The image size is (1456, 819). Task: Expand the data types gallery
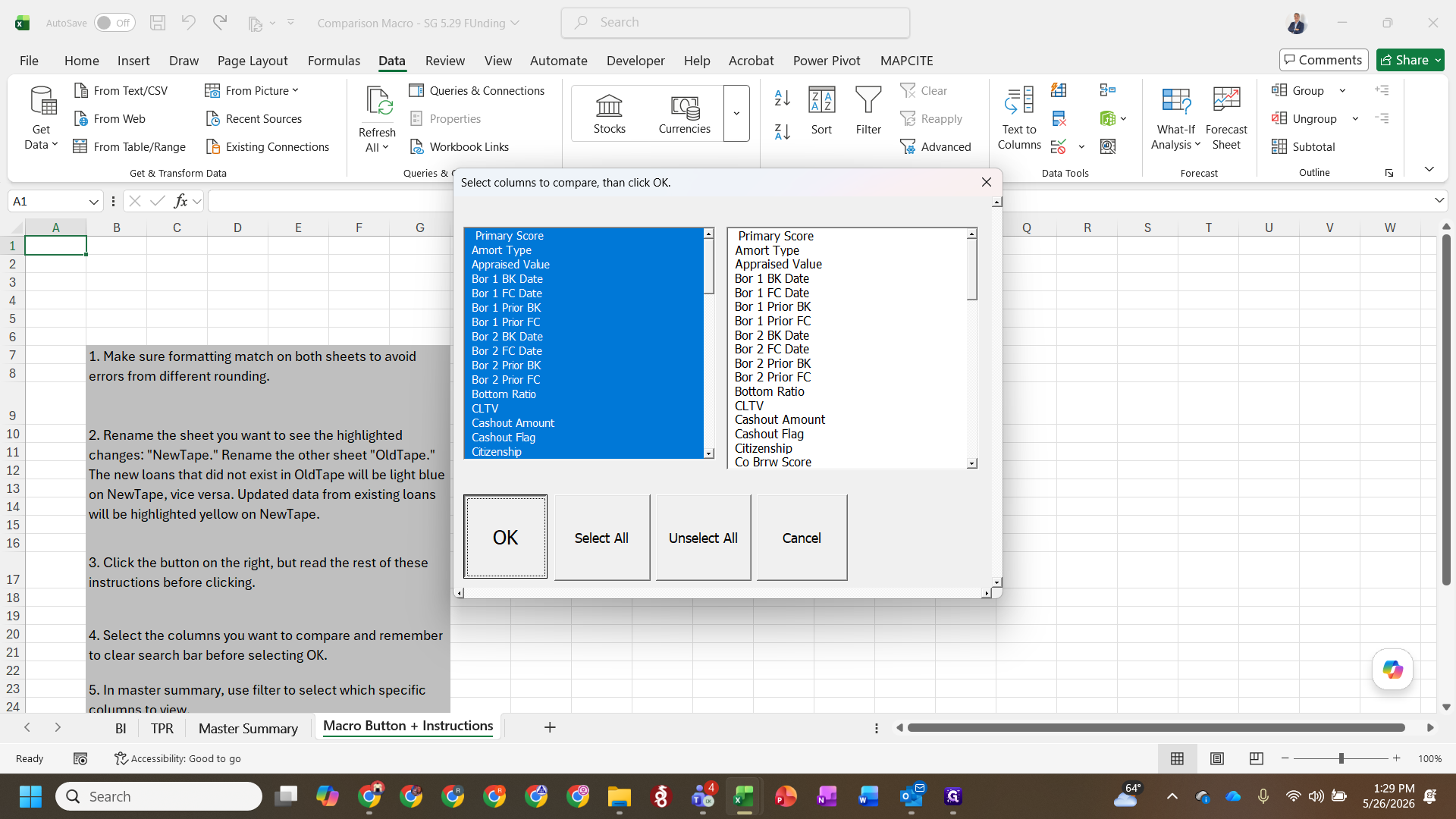[736, 114]
